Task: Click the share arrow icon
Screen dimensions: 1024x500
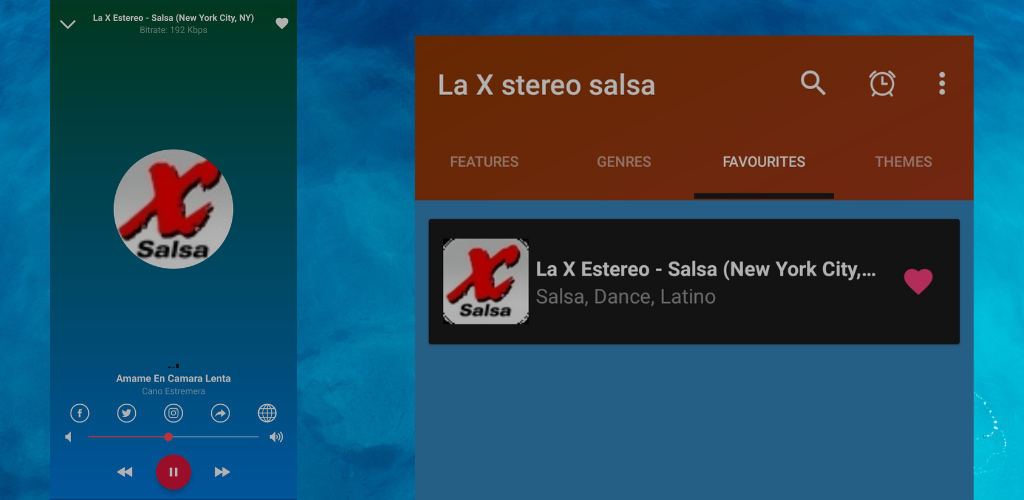Action: [x=220, y=413]
